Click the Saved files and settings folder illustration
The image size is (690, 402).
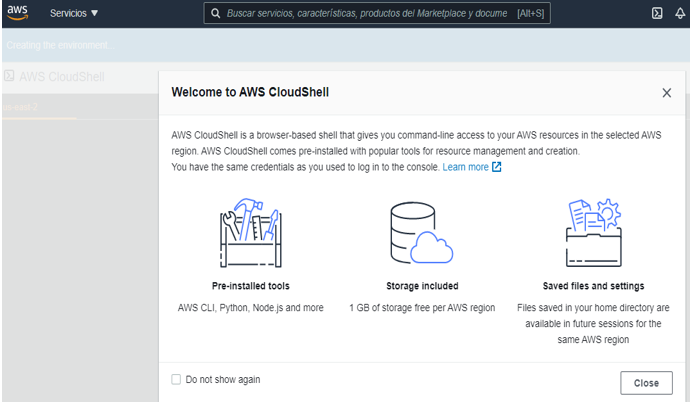click(x=593, y=232)
